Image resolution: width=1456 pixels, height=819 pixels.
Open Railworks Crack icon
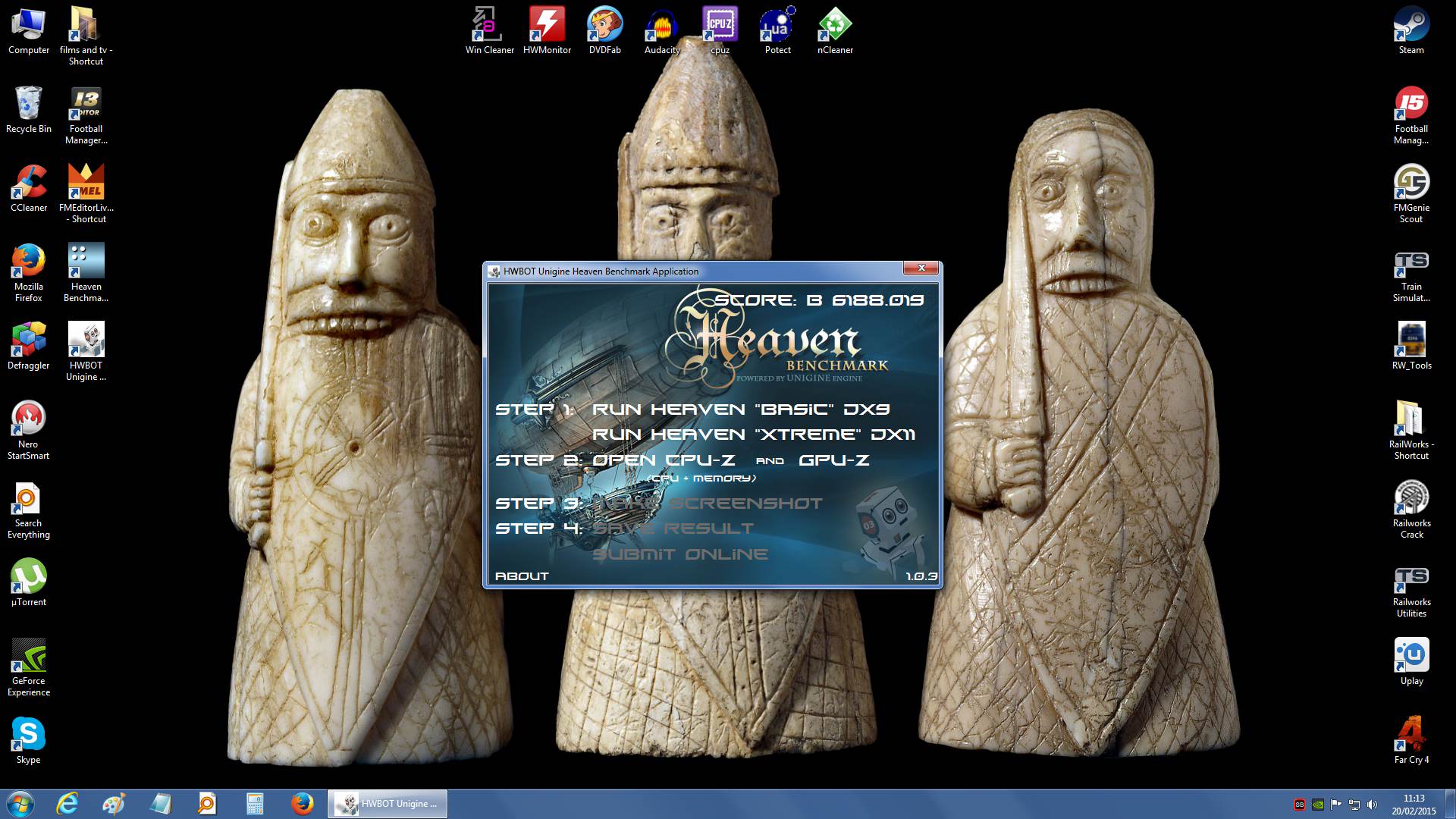[1411, 508]
